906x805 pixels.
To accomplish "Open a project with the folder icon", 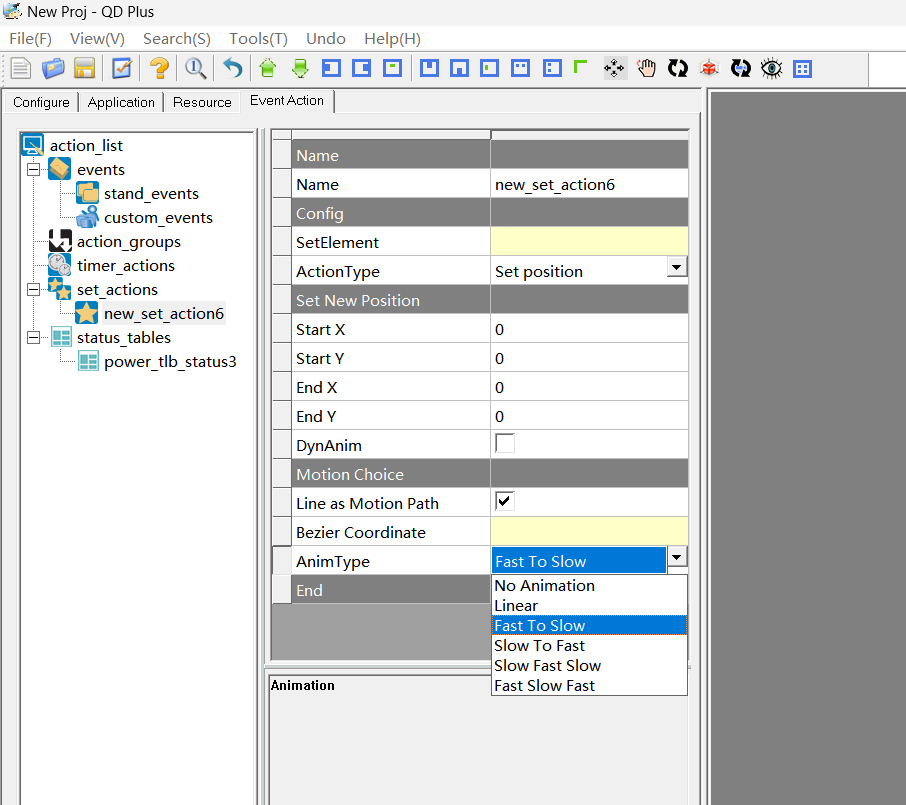I will click(53, 68).
